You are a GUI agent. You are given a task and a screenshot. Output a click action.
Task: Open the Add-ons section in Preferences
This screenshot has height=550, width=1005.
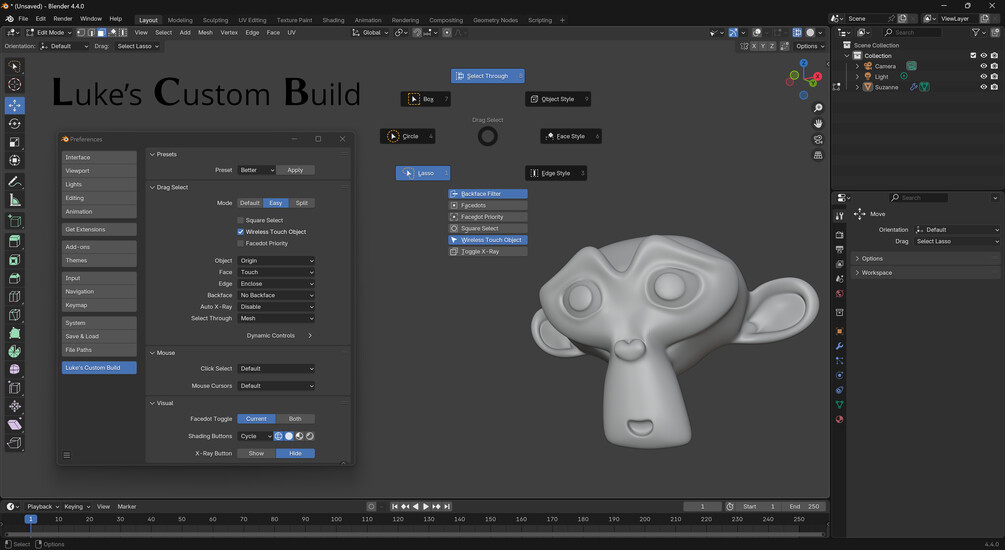coord(99,247)
